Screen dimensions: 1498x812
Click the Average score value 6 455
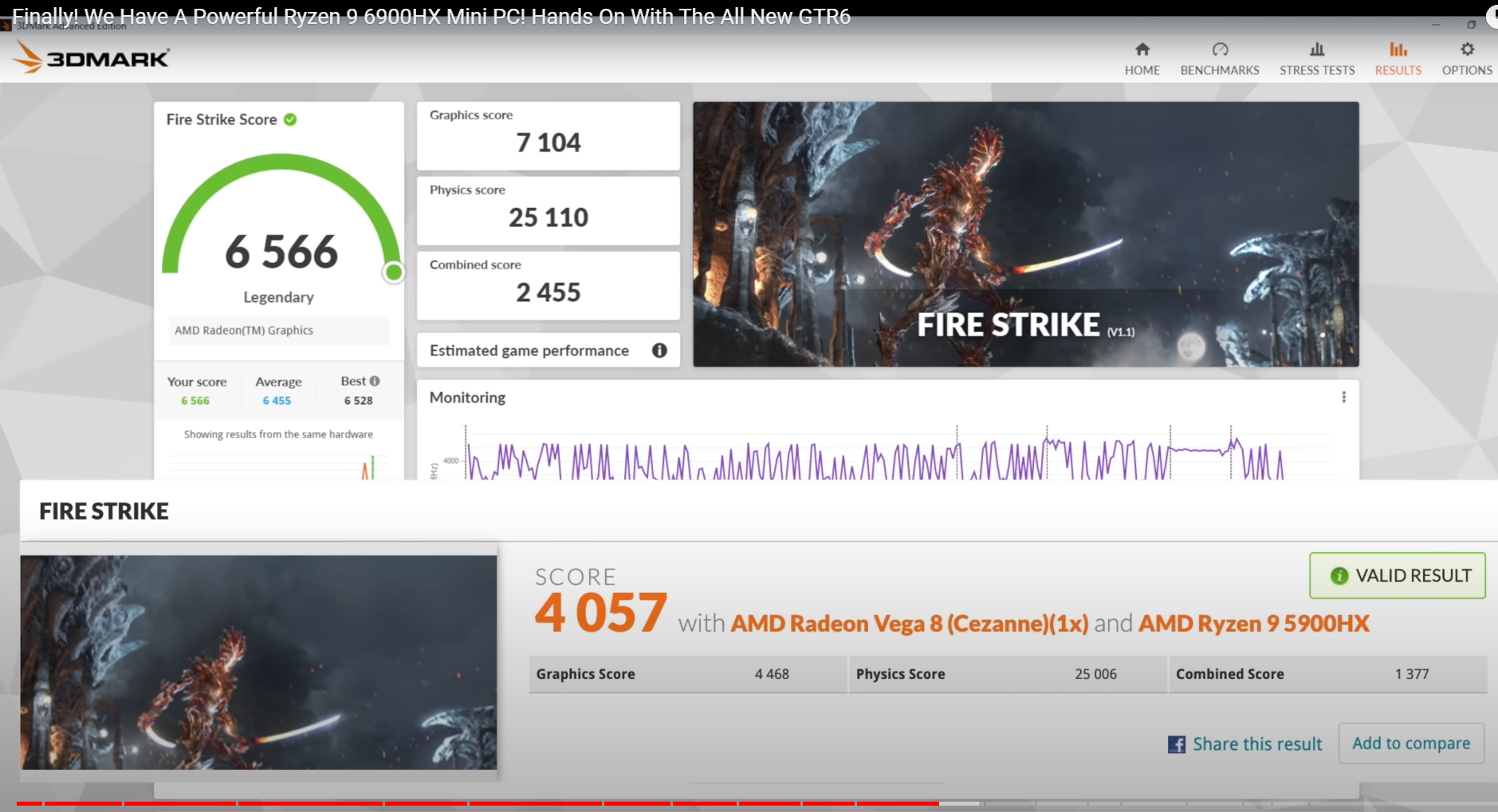tap(277, 401)
